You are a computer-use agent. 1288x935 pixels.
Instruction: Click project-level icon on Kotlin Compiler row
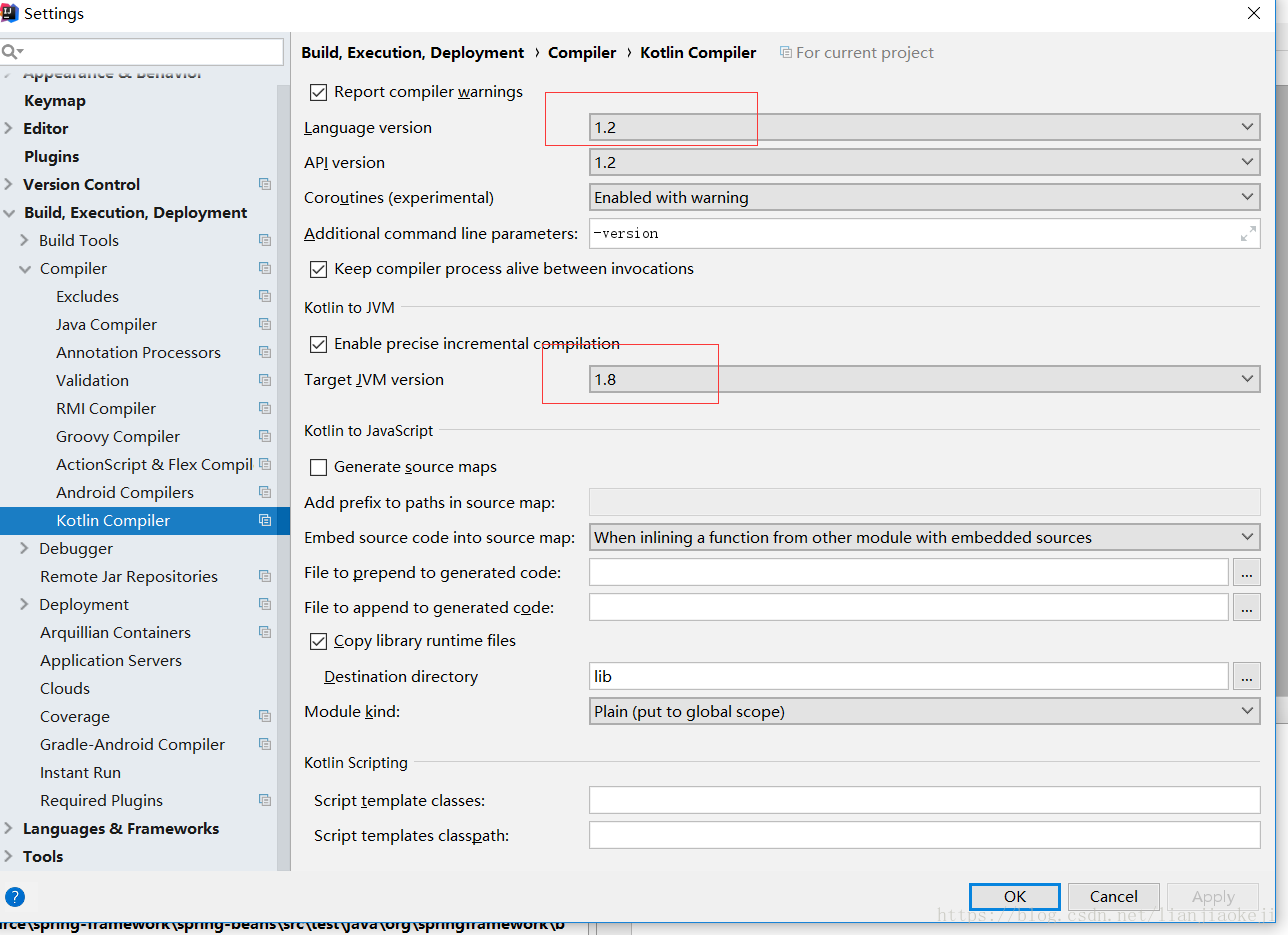[265, 520]
